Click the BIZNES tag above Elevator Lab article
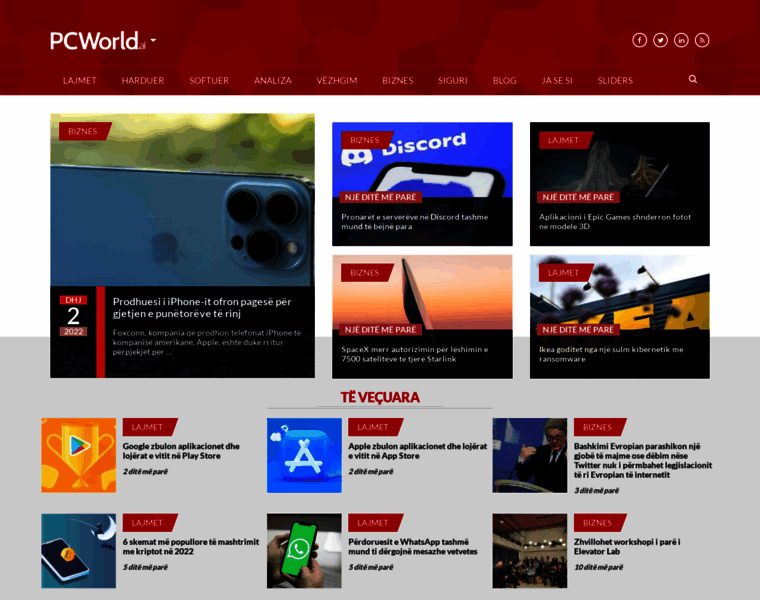Screen dimensions: 760x600 point(600,523)
